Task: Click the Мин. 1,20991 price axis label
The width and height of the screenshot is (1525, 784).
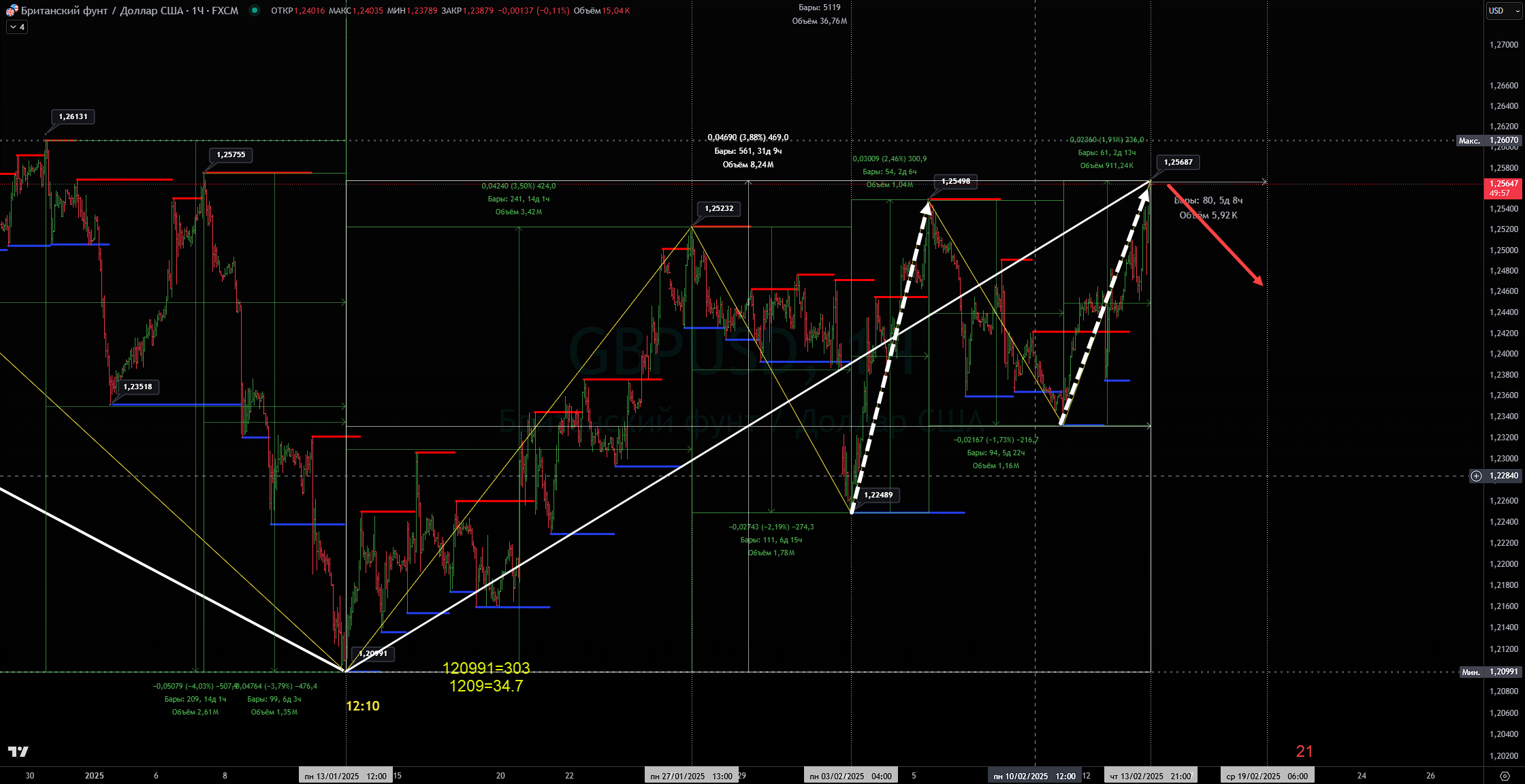Action: 1491,672
